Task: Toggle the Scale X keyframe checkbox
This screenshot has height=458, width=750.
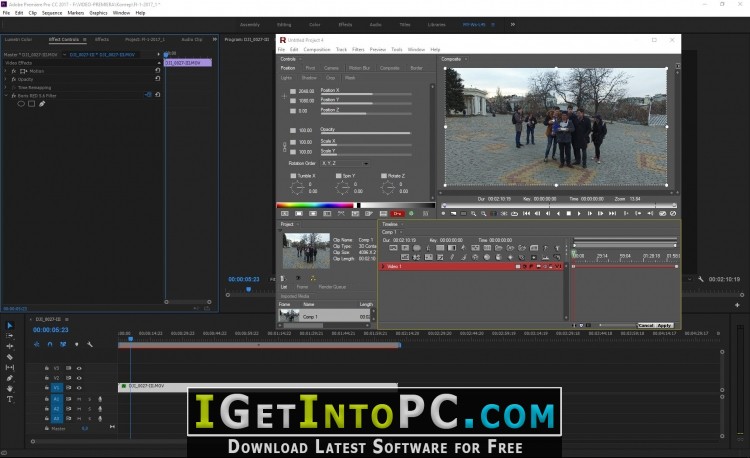Action: pyautogui.click(x=293, y=142)
